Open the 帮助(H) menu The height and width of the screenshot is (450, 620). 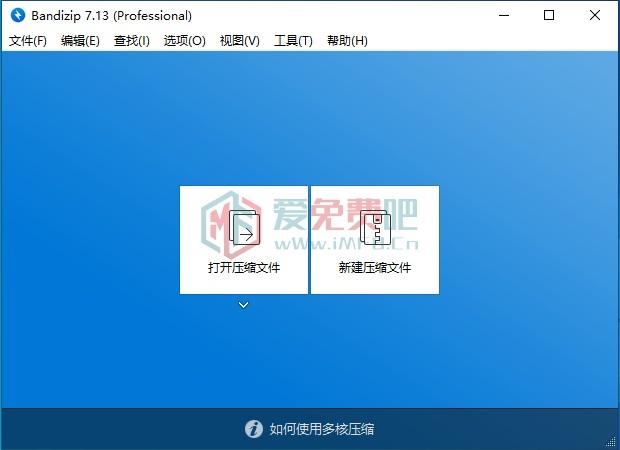pos(347,40)
